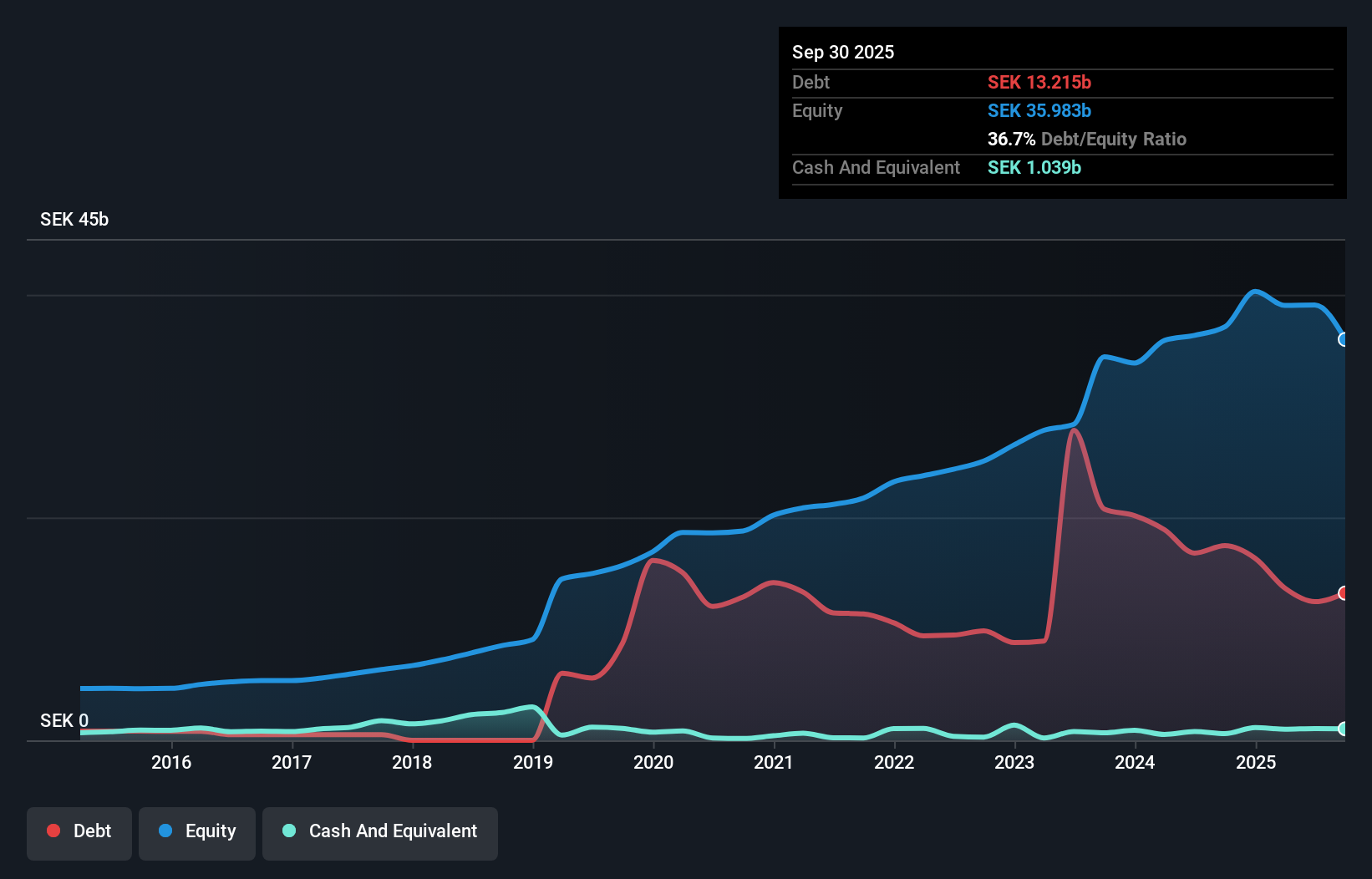This screenshot has height=879, width=1372.
Task: Toggle the Cash And Equivalent legend button
Action: click(380, 833)
